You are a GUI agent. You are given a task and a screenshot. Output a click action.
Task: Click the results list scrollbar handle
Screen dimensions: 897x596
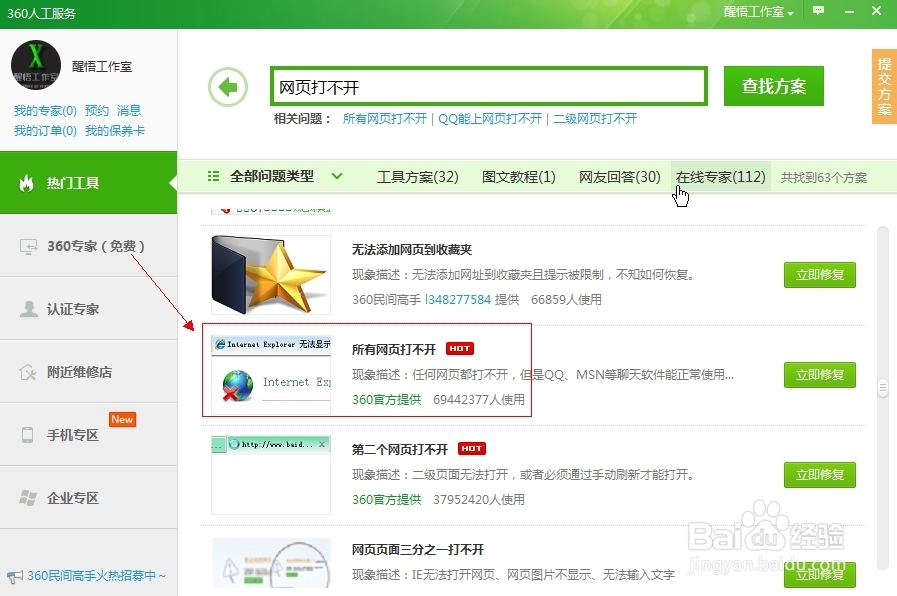pos(883,388)
